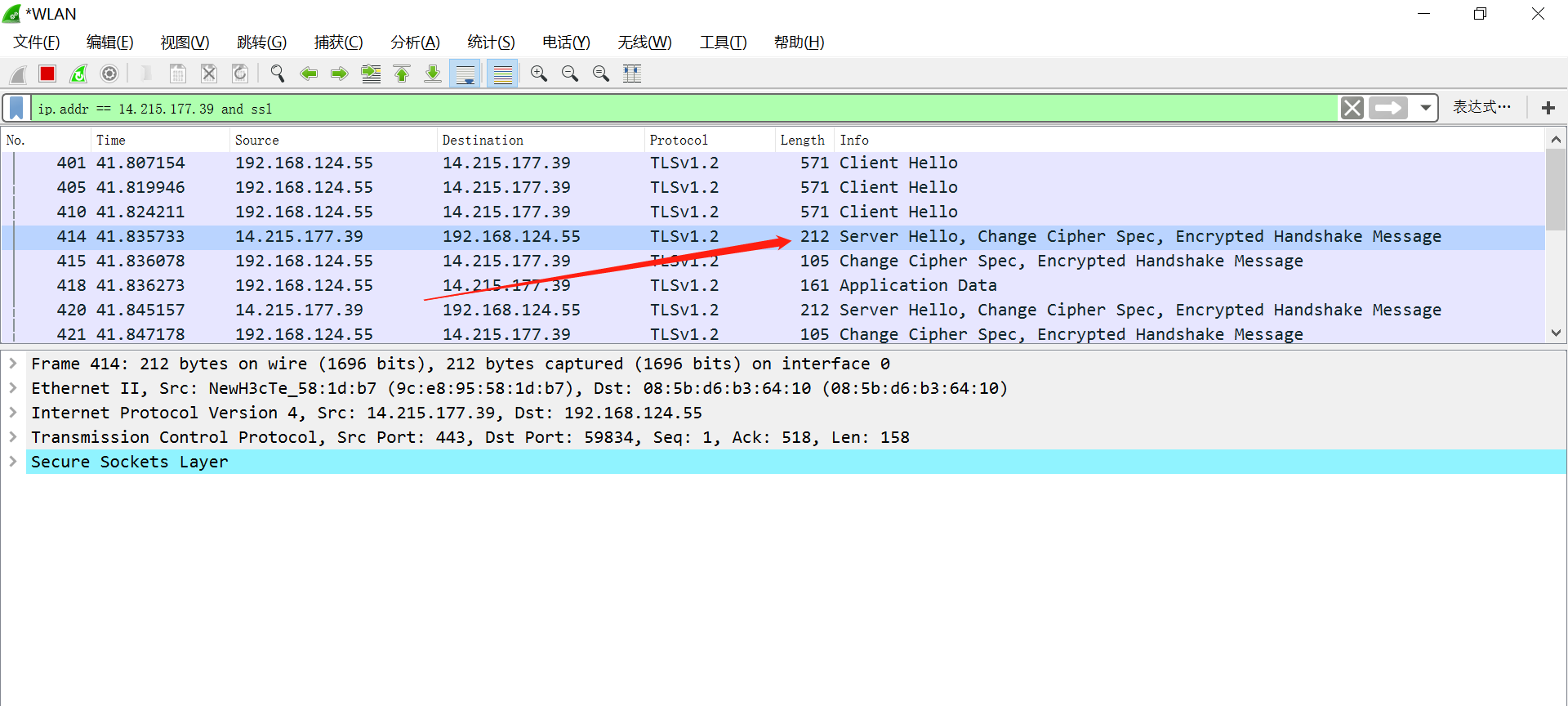Open the 工具(T) menu
This screenshot has width=1568, height=706.
[x=723, y=42]
